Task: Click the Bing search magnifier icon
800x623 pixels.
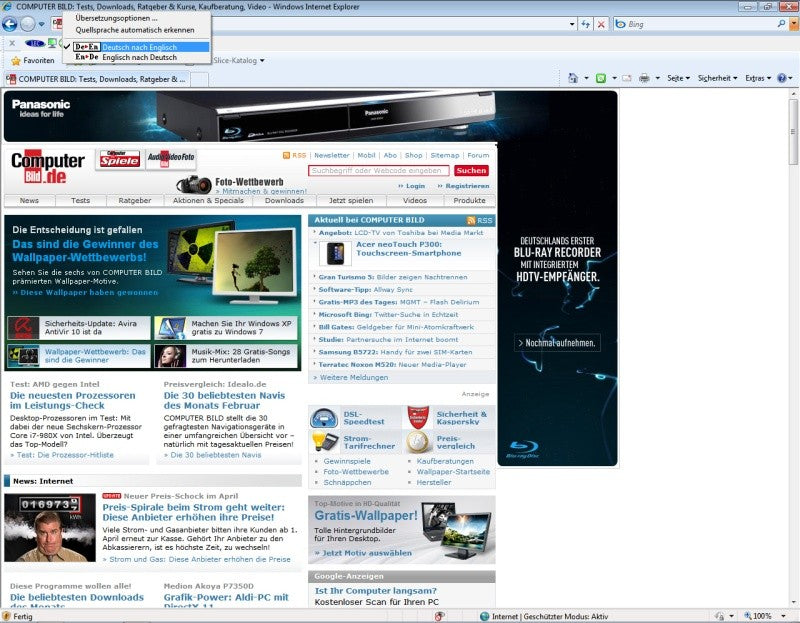Action: (781, 23)
